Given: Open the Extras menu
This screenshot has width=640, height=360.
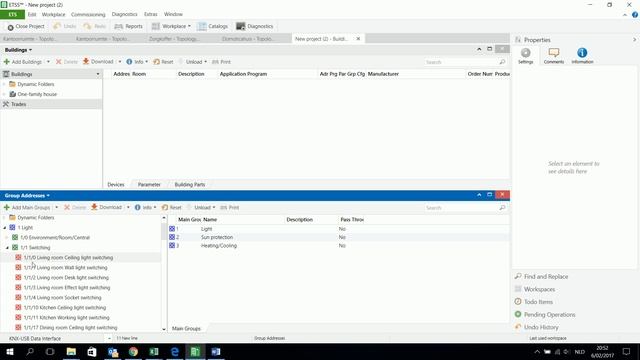Looking at the screenshot, I should pos(151,14).
